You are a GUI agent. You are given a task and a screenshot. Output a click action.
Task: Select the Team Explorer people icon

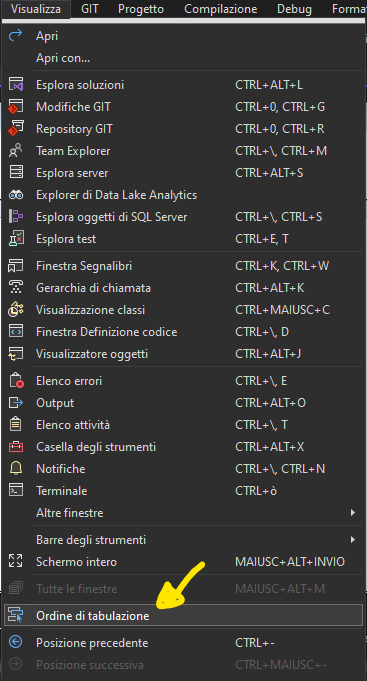[16, 151]
